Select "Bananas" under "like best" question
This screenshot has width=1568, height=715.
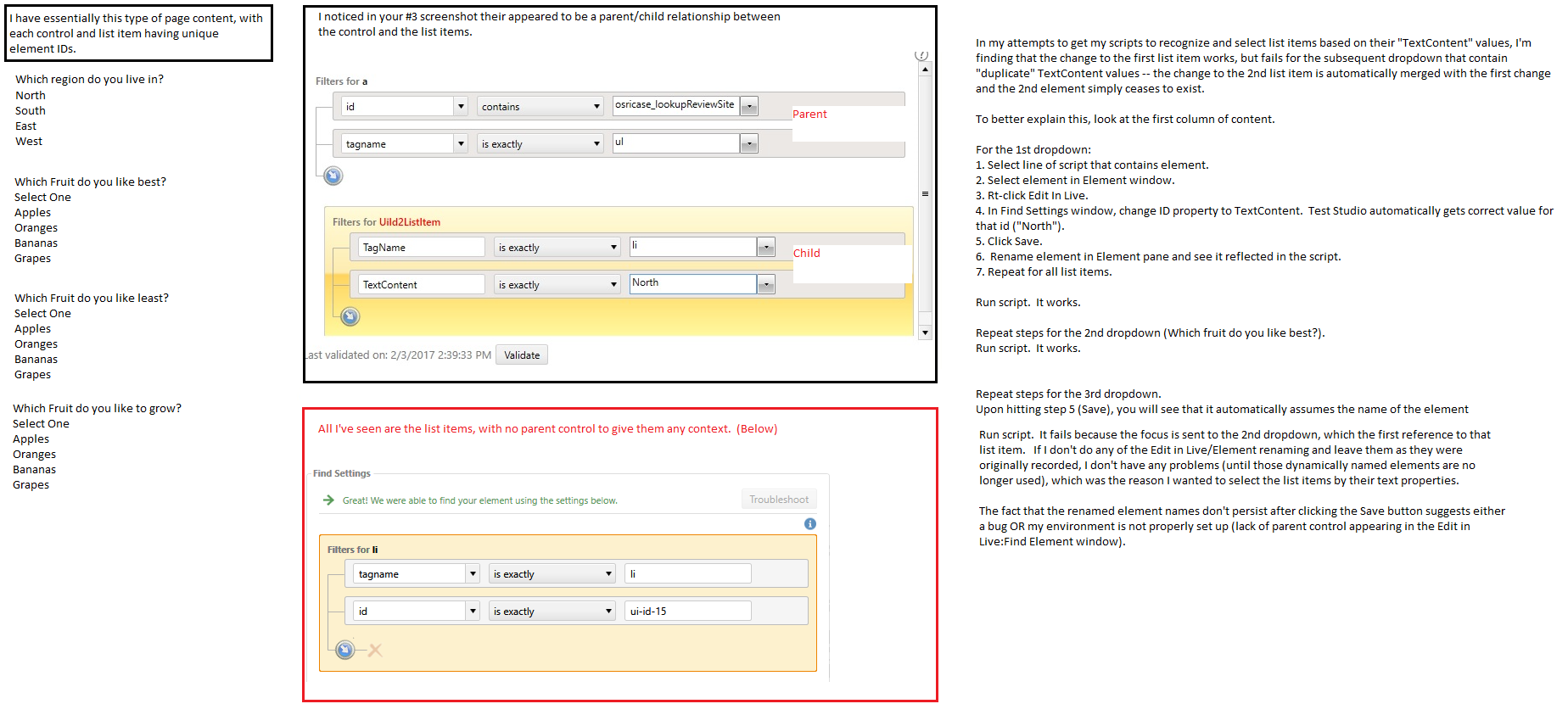pyautogui.click(x=36, y=243)
